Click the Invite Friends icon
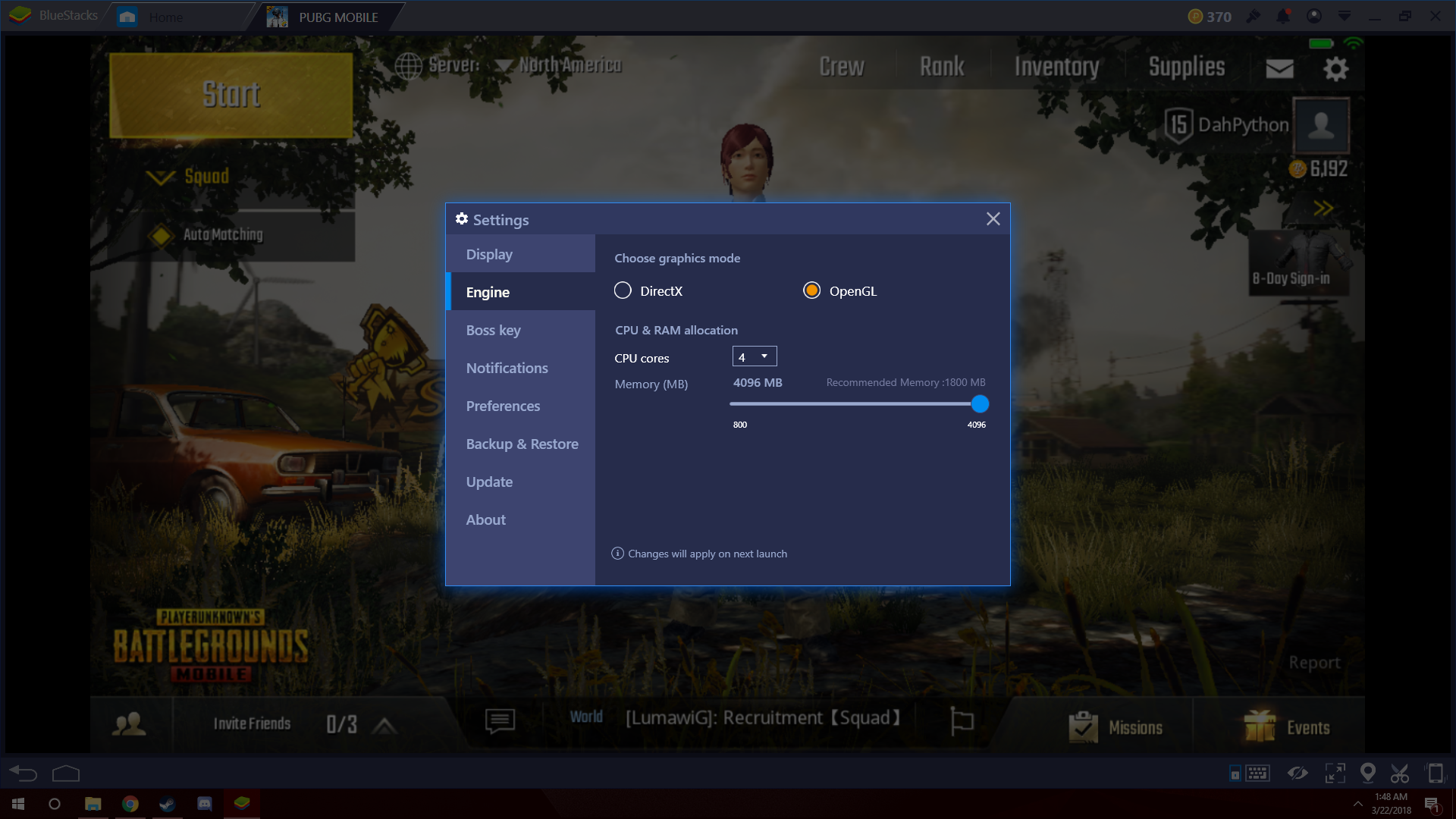Screen dimensions: 1456x819 click(x=129, y=722)
